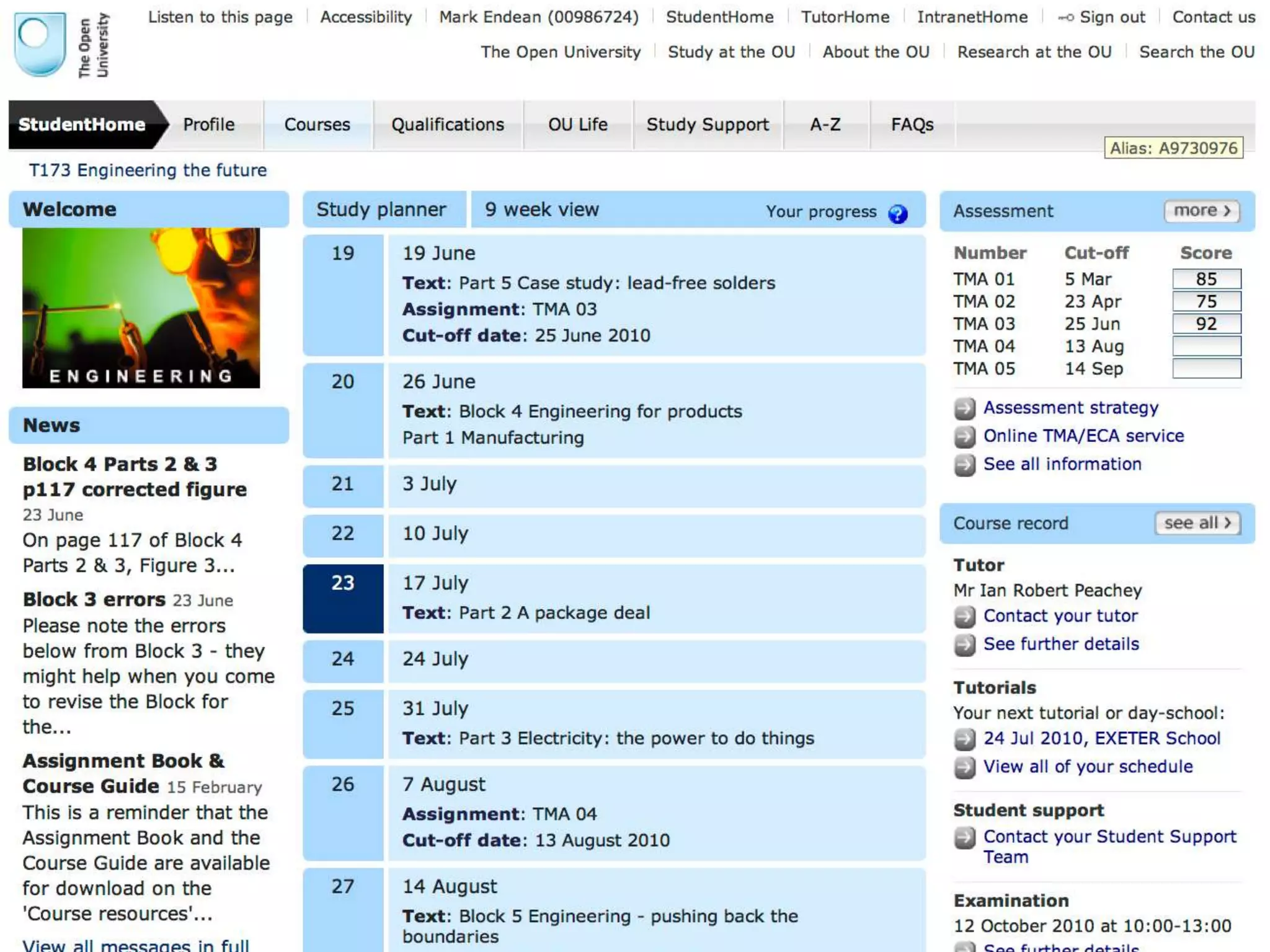
Task: Click arrow icon beside Contact your Student Support Team
Action: pyautogui.click(x=964, y=838)
